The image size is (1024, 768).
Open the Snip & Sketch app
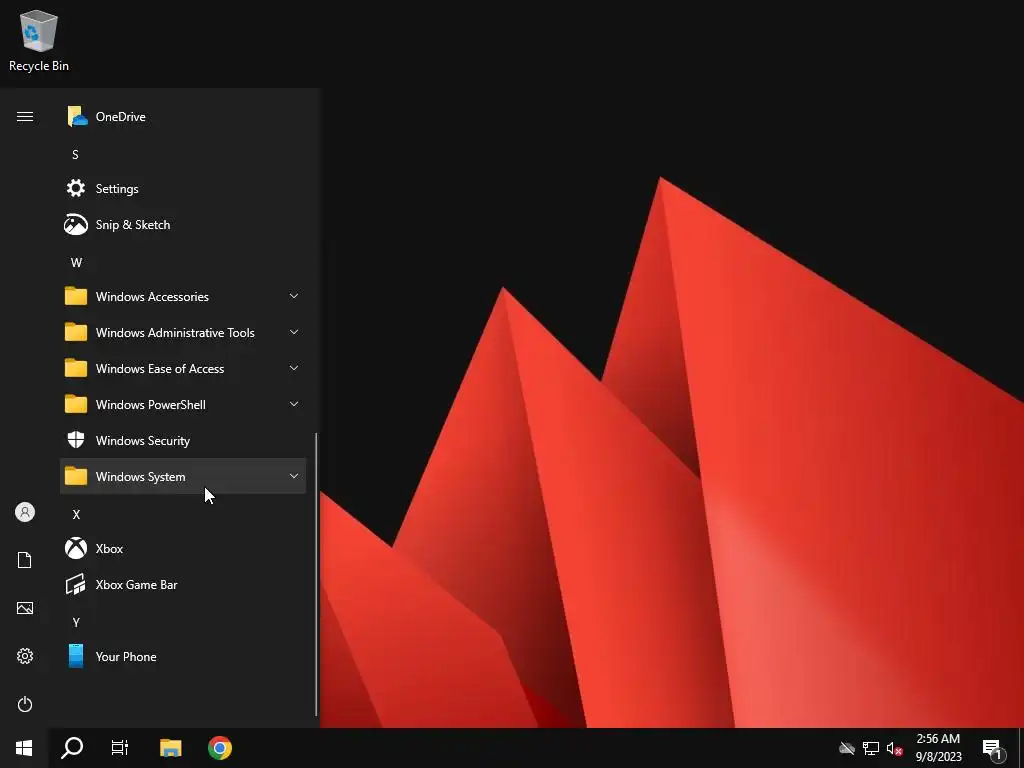pyautogui.click(x=183, y=225)
